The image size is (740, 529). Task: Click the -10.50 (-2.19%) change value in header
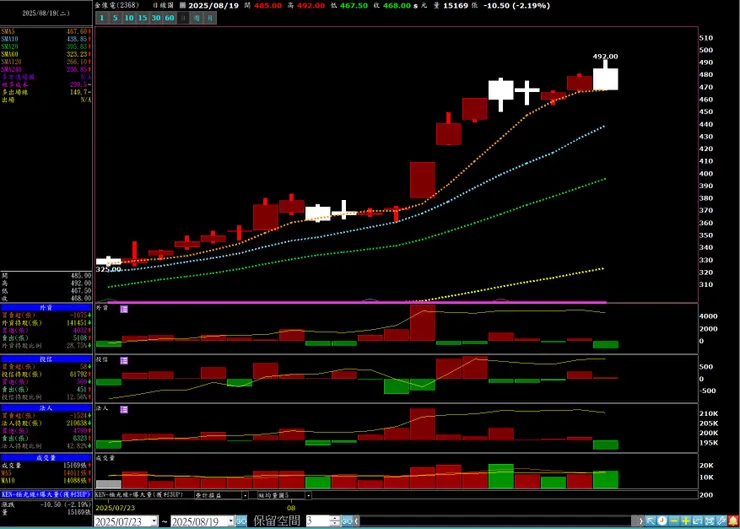[x=516, y=6]
